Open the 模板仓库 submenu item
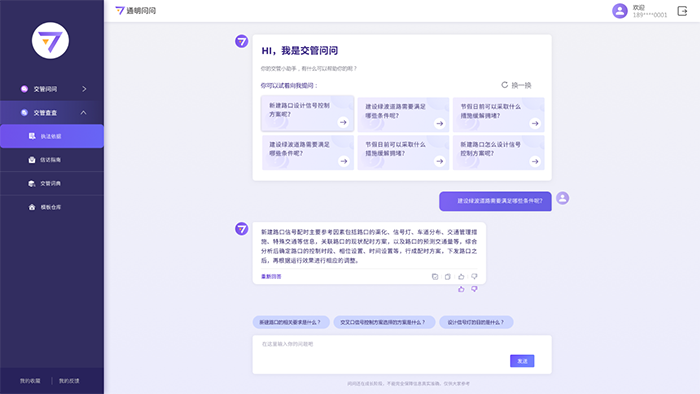 52,207
